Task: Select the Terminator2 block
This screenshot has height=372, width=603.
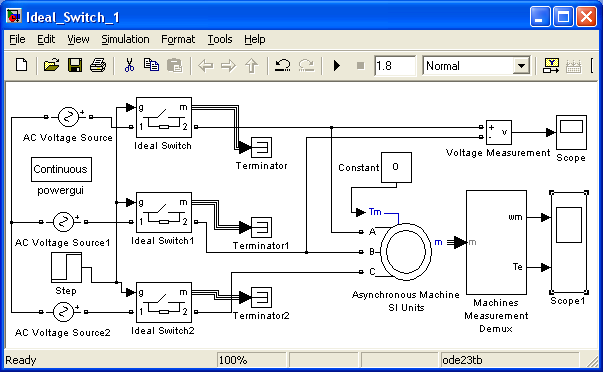Action: pyautogui.click(x=262, y=297)
